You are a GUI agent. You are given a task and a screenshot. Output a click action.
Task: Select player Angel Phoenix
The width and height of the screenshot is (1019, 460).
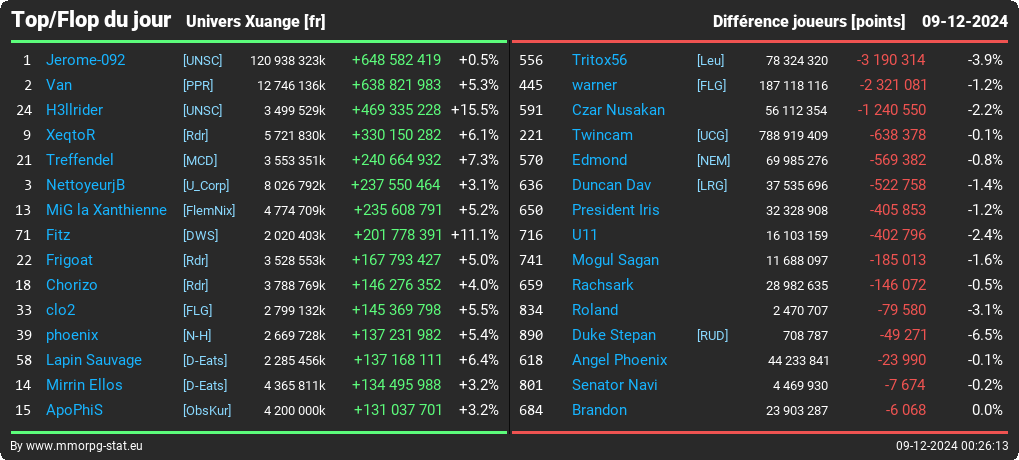[x=619, y=360]
